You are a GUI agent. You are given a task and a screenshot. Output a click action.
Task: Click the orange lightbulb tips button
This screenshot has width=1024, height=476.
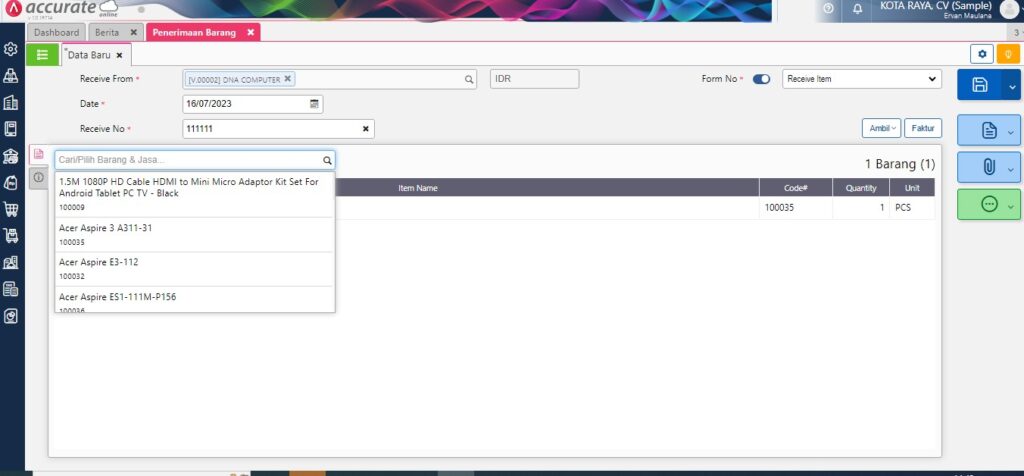[x=1008, y=54]
